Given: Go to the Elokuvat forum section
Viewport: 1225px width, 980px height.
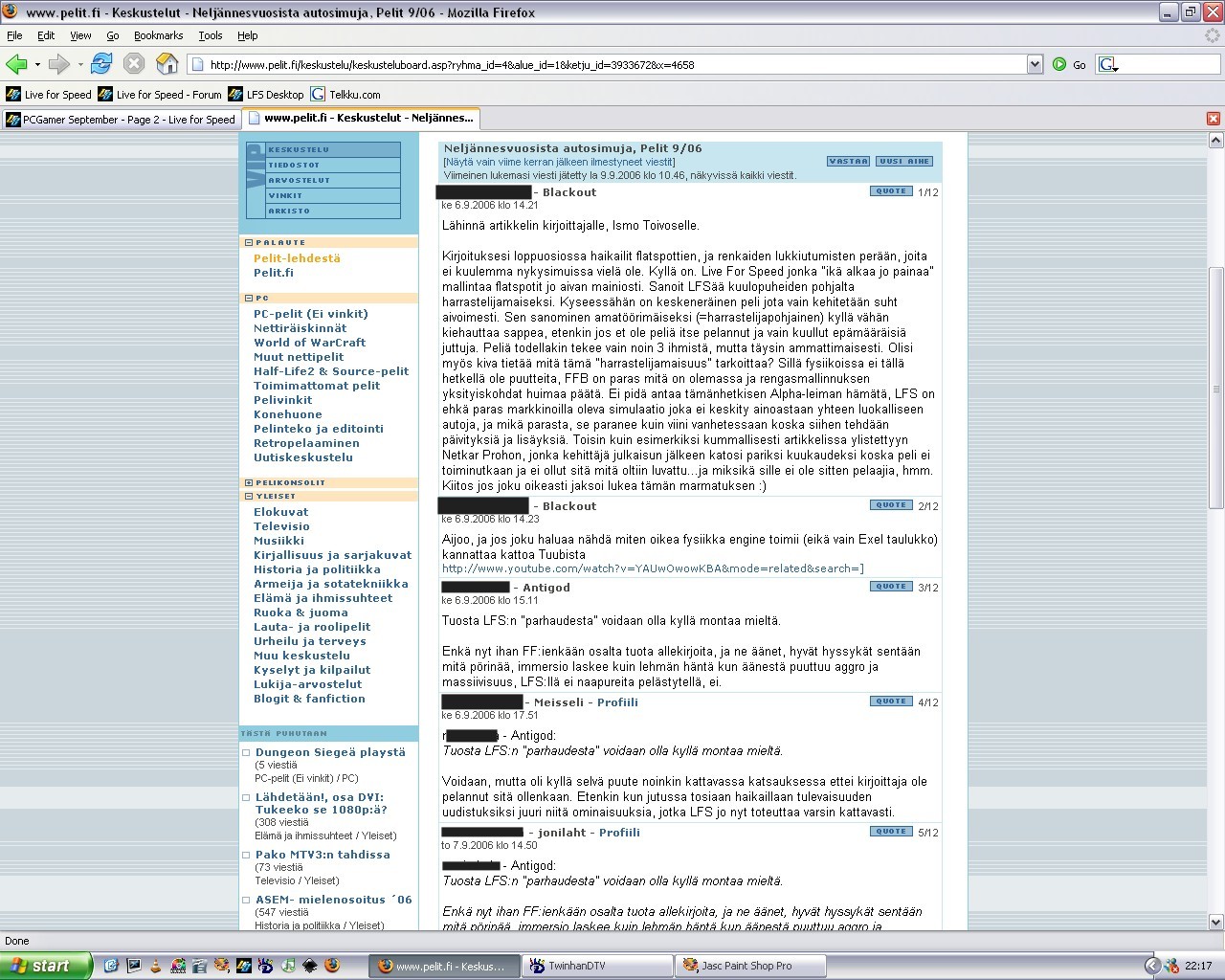Looking at the screenshot, I should (x=281, y=512).
